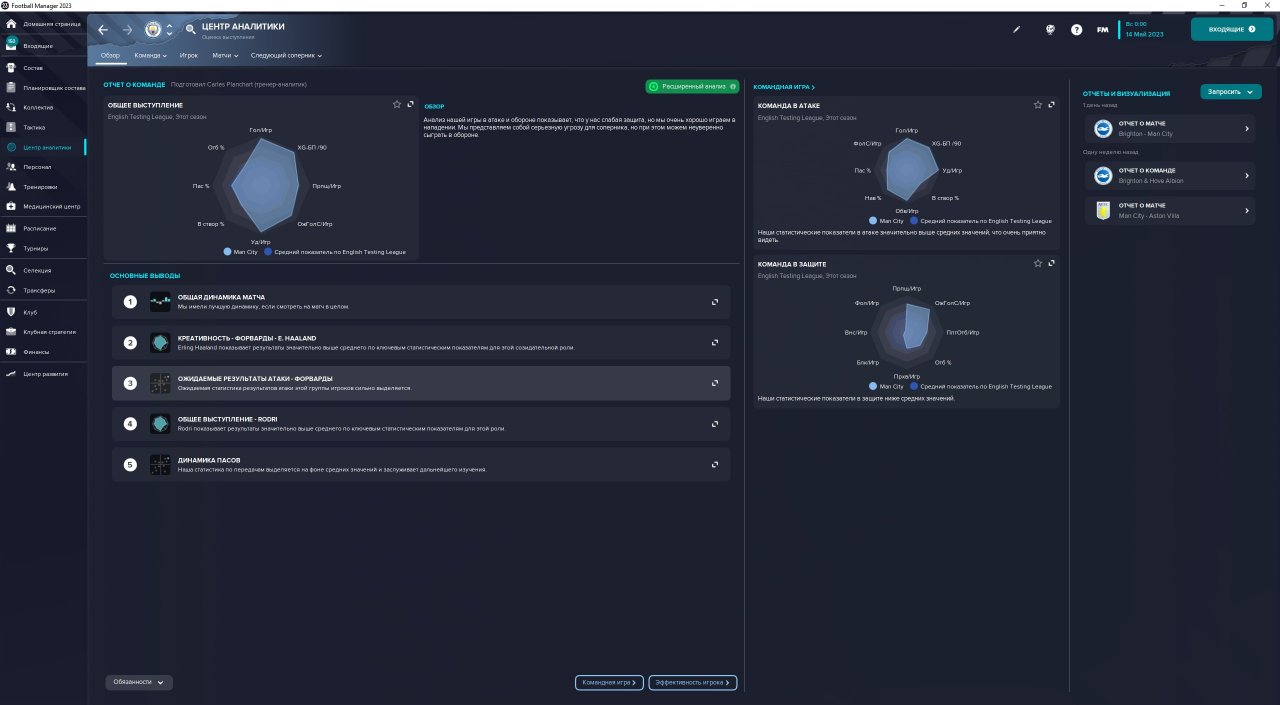Open the Запросить dropdown
This screenshot has width=1280, height=705.
(x=1230, y=92)
